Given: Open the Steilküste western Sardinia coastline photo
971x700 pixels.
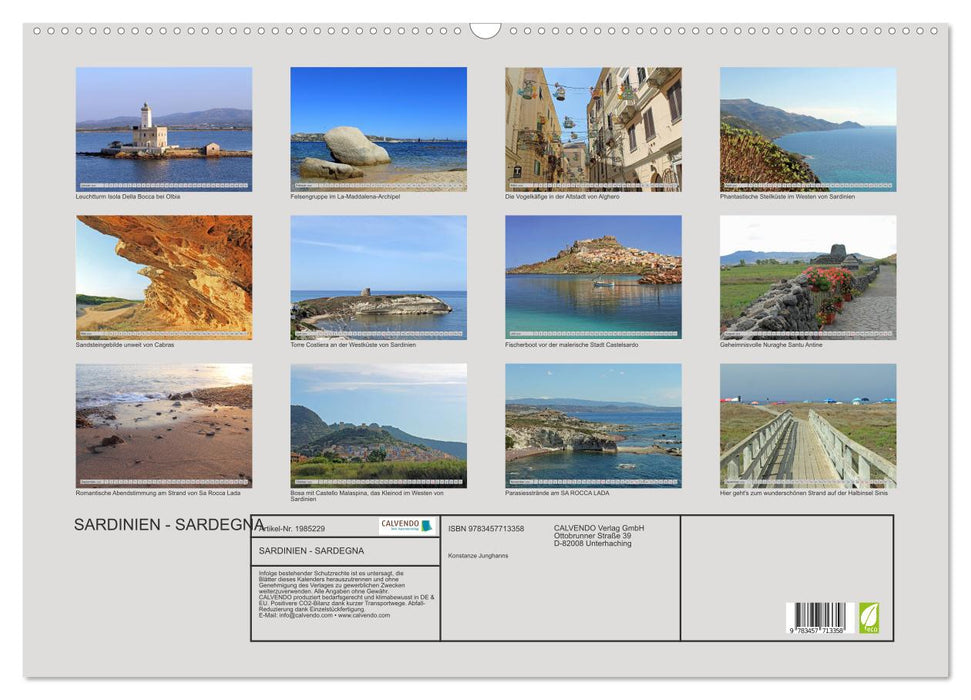Looking at the screenshot, I should tap(805, 130).
